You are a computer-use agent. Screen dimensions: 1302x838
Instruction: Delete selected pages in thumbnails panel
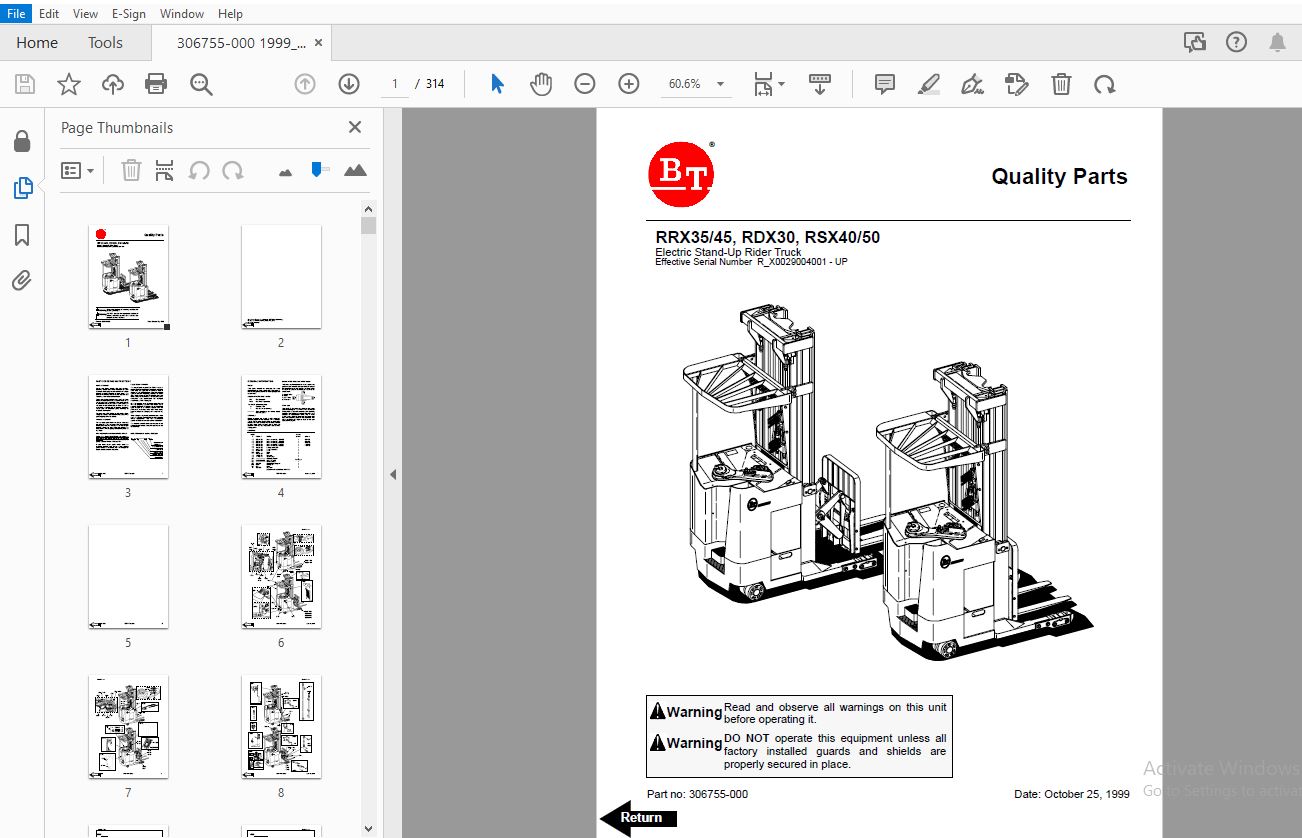click(x=131, y=171)
